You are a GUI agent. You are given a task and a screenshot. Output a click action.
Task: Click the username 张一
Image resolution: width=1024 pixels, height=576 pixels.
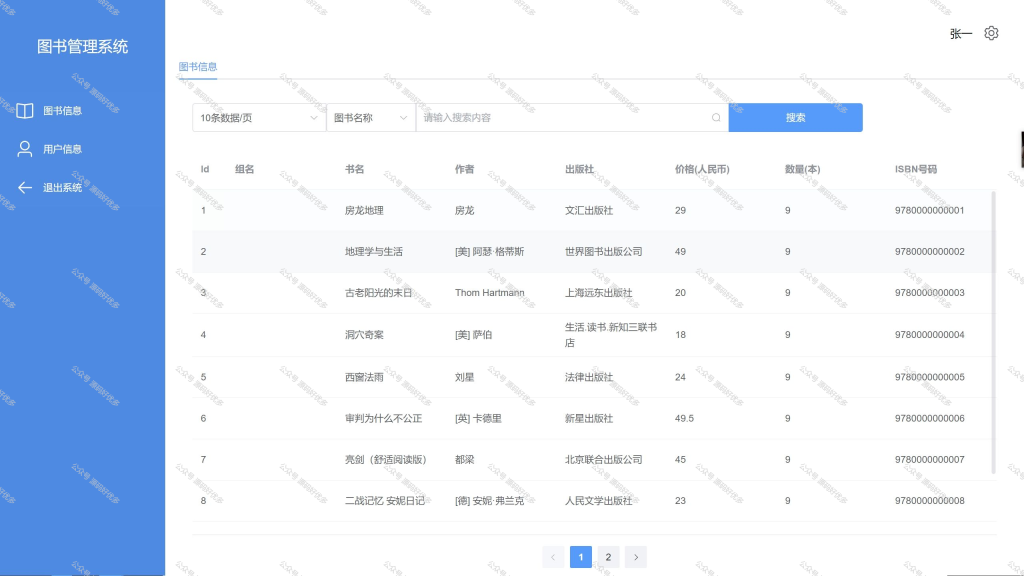coord(961,34)
